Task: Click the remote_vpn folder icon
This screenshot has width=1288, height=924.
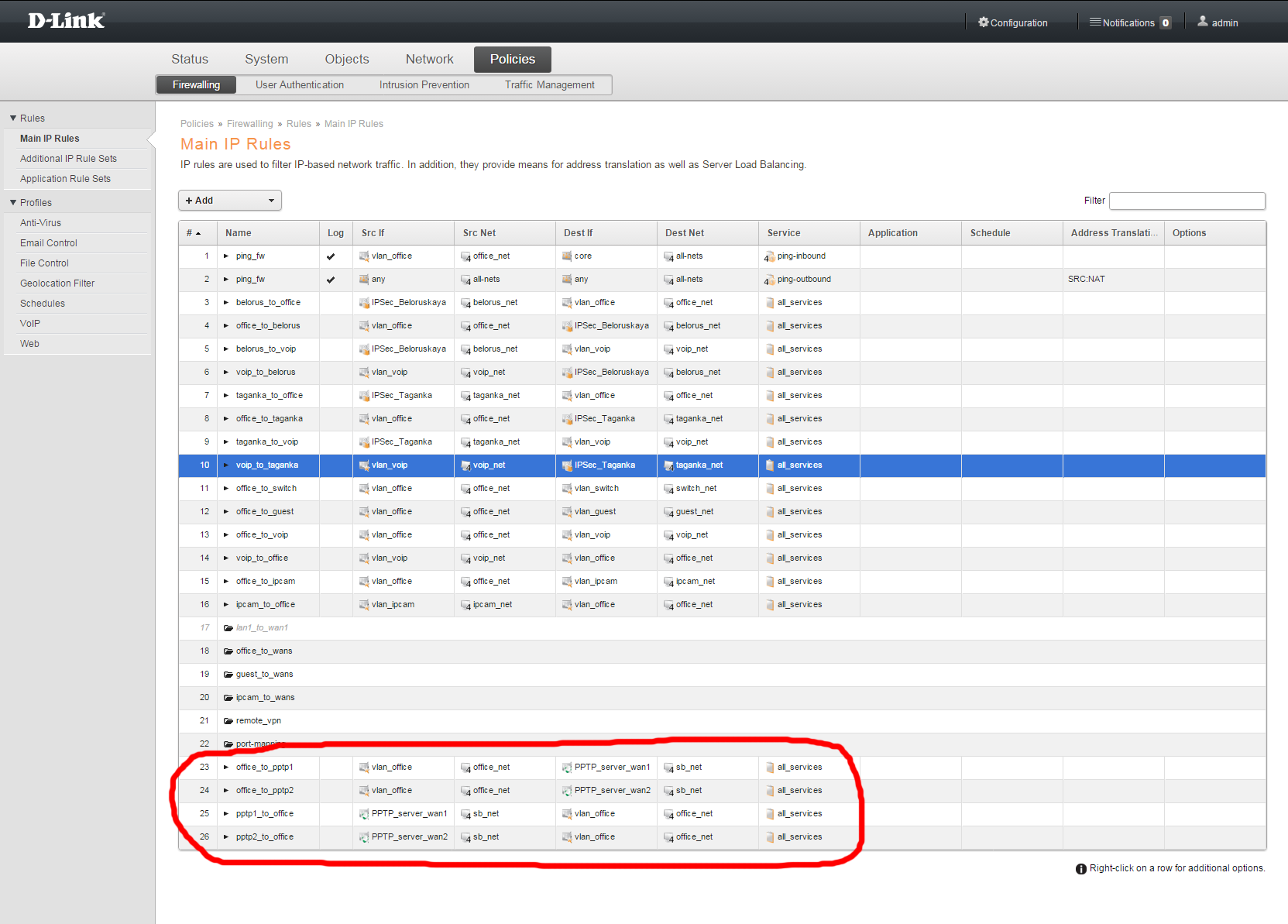Action: point(228,721)
